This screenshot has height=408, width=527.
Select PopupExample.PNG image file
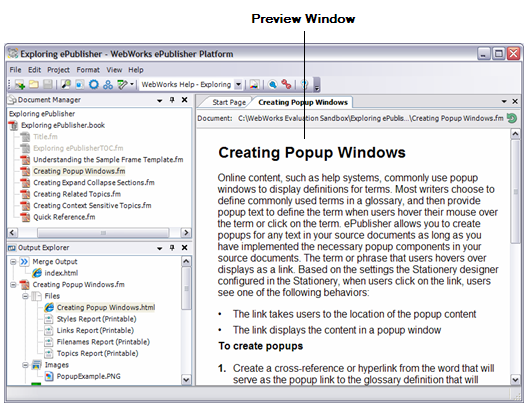88,376
